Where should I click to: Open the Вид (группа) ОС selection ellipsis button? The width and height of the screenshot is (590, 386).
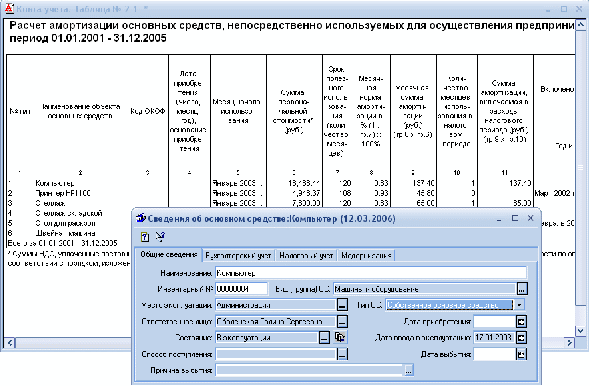[x=522, y=289]
